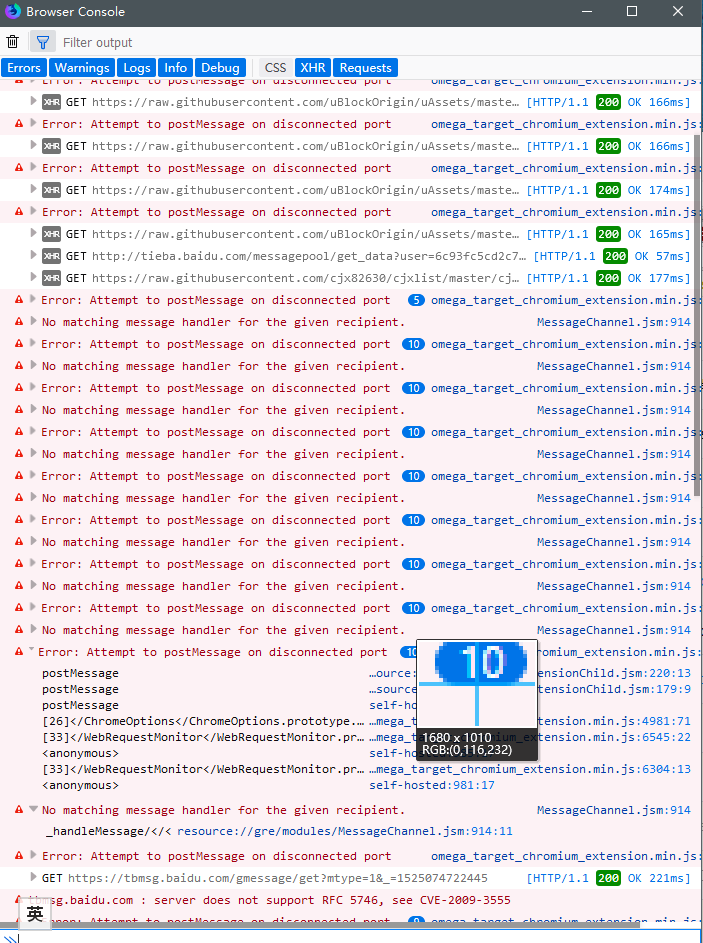The height and width of the screenshot is (943, 703).
Task: Click the Chinese IME indicator 英
Action: click(35, 914)
